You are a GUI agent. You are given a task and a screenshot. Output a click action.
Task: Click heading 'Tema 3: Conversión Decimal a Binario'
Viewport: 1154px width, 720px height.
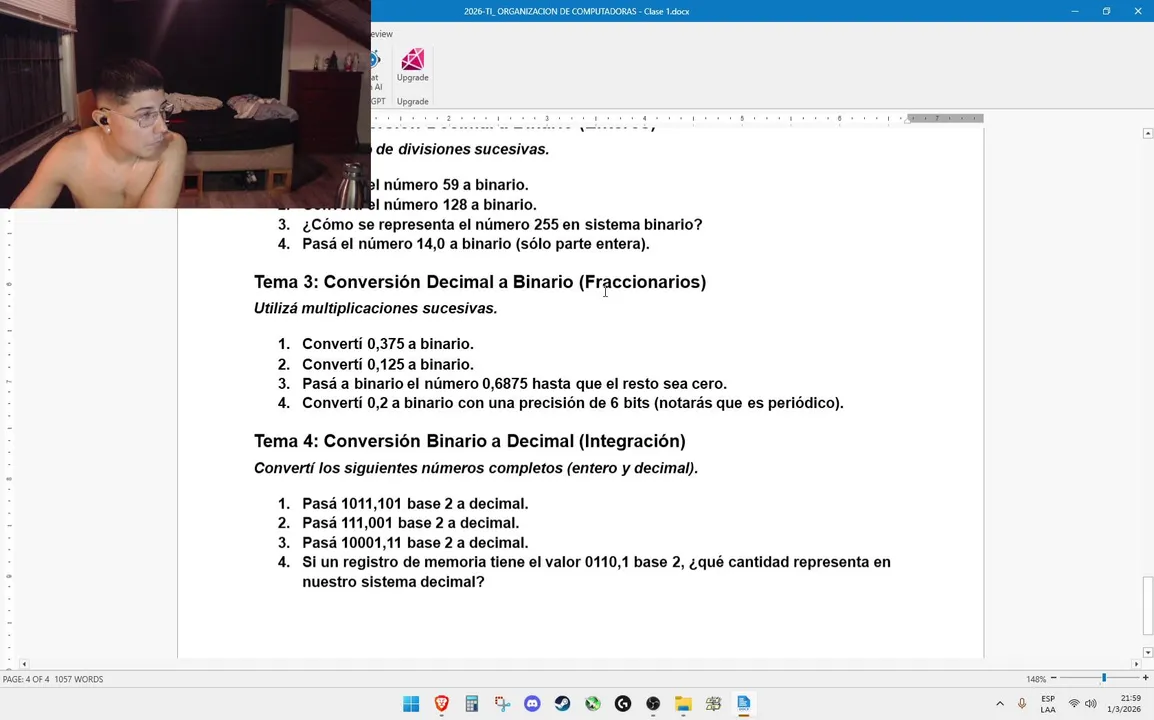click(480, 282)
